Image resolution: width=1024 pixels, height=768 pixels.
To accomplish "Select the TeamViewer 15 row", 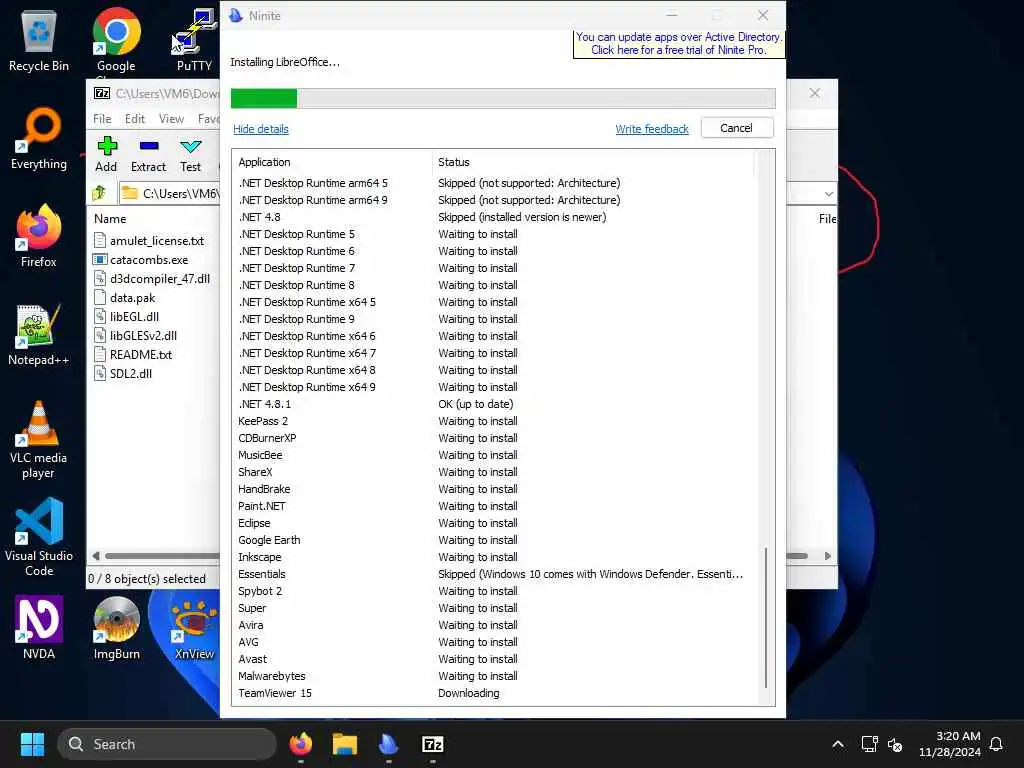I will 498,693.
